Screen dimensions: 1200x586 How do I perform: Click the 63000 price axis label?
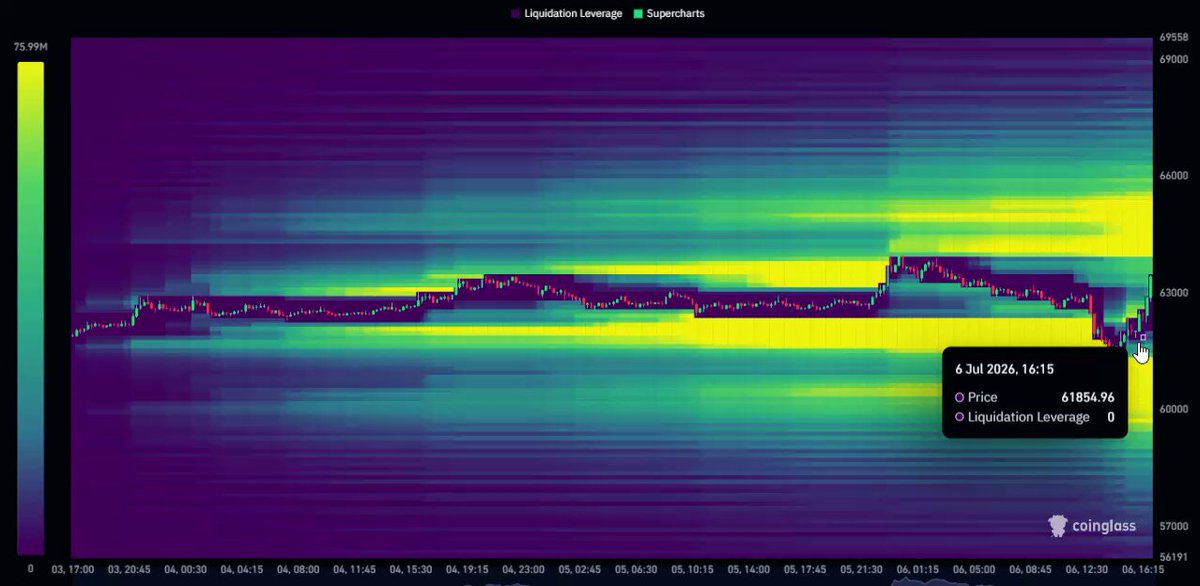[1172, 292]
